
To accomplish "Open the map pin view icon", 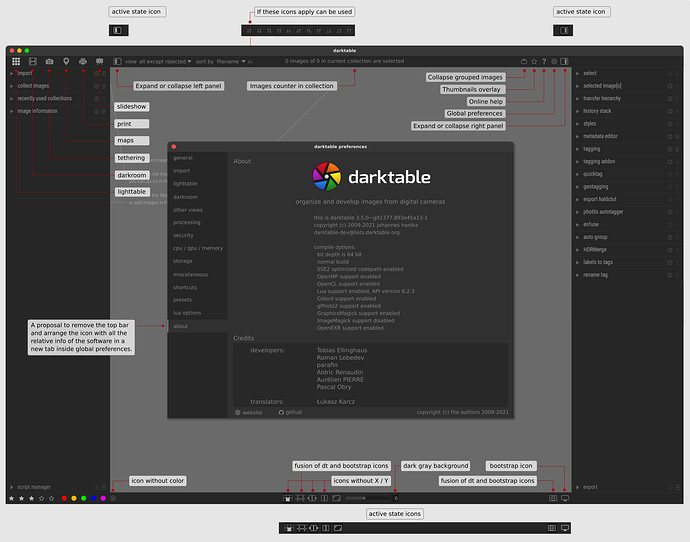I will pyautogui.click(x=66, y=61).
